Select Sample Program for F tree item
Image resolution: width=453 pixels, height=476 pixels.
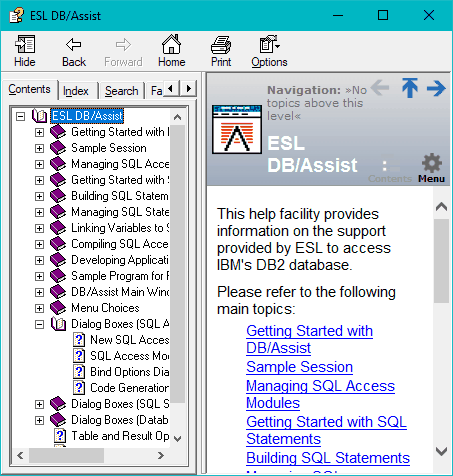tap(120, 276)
